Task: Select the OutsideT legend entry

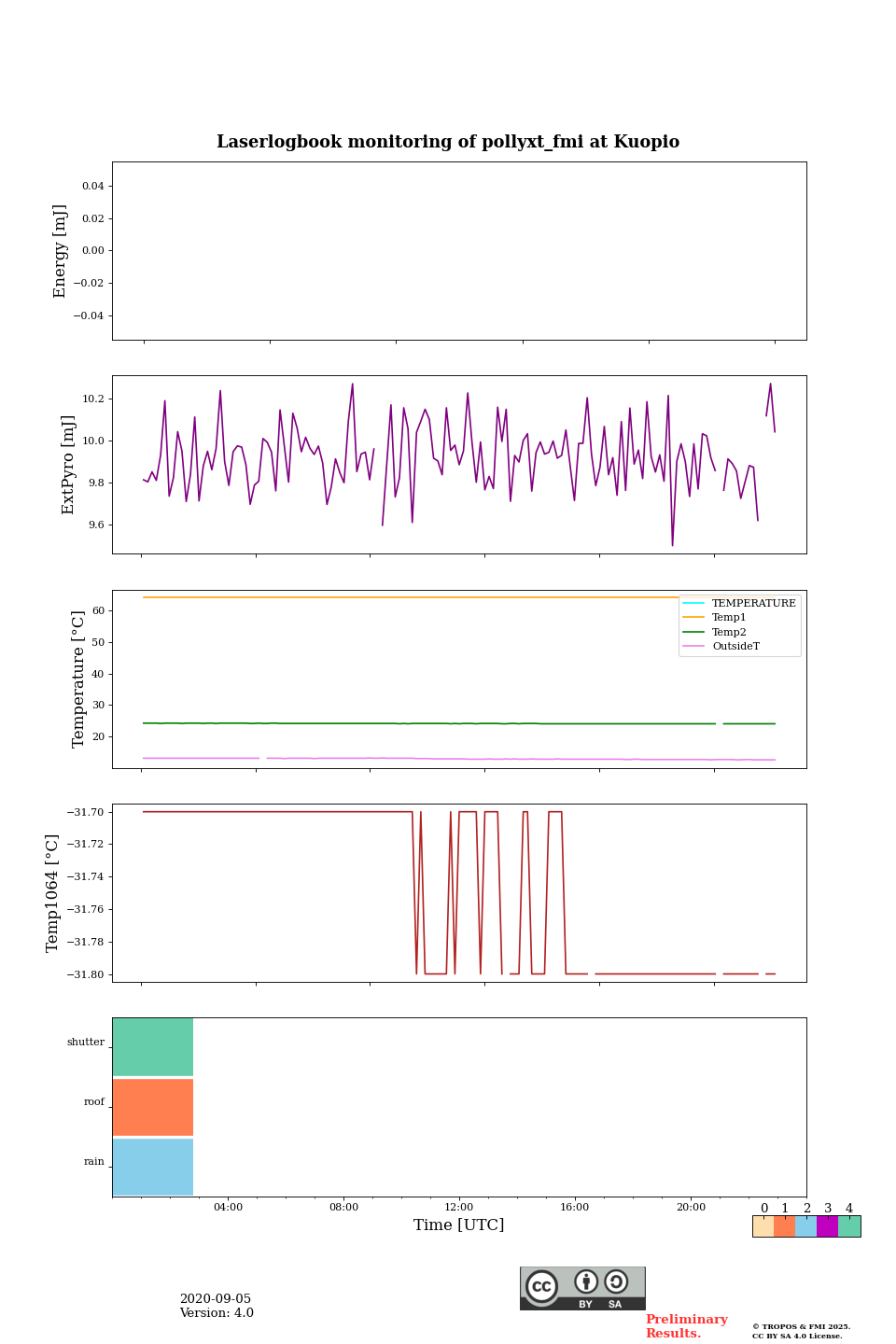Action: coord(735,646)
